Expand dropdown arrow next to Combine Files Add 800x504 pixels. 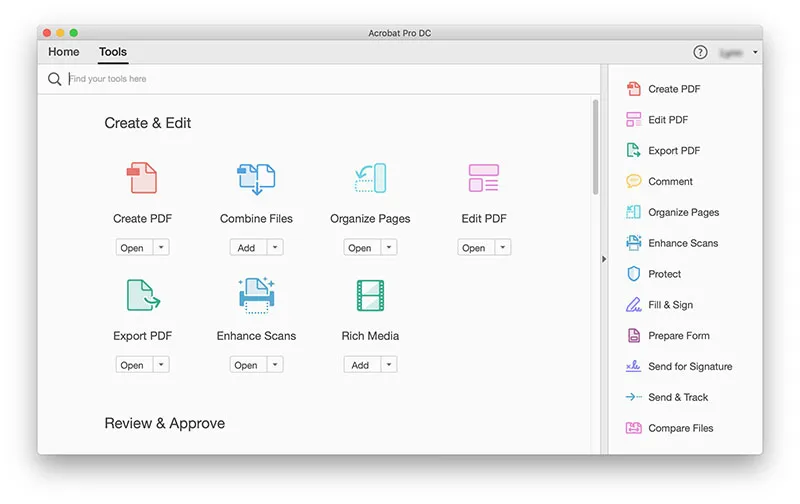point(275,247)
